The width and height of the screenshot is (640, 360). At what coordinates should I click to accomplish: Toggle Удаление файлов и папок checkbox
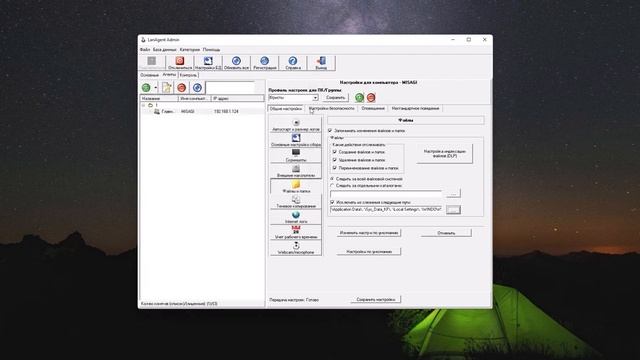point(335,160)
